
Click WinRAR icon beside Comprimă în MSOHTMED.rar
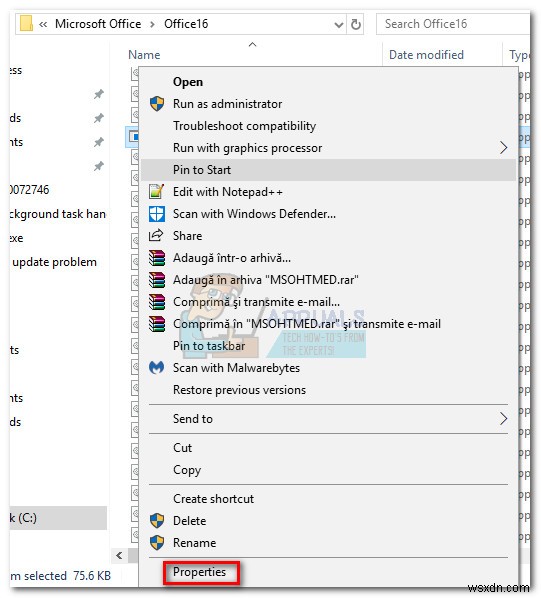point(157,324)
